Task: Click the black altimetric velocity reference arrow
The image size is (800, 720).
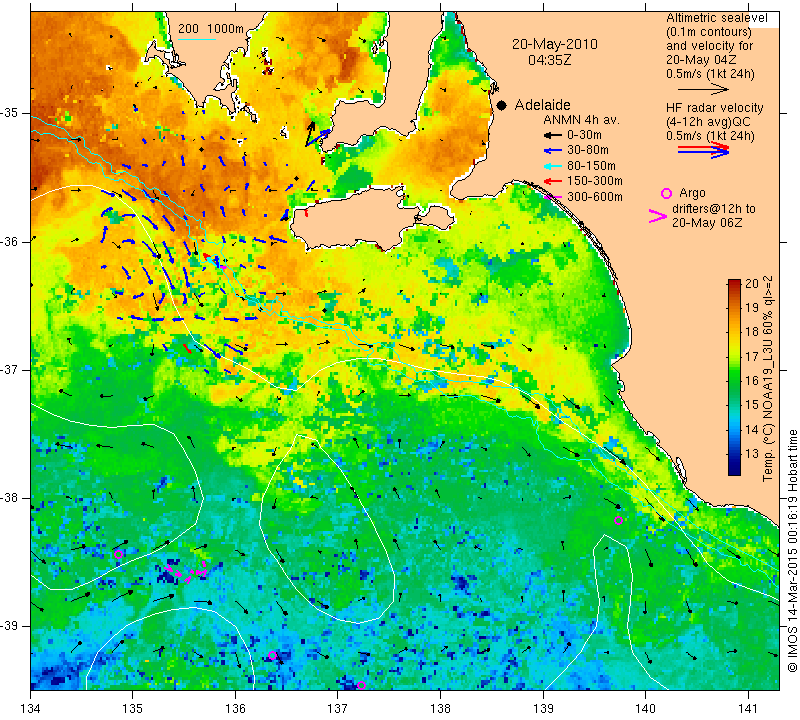Action: tap(703, 89)
